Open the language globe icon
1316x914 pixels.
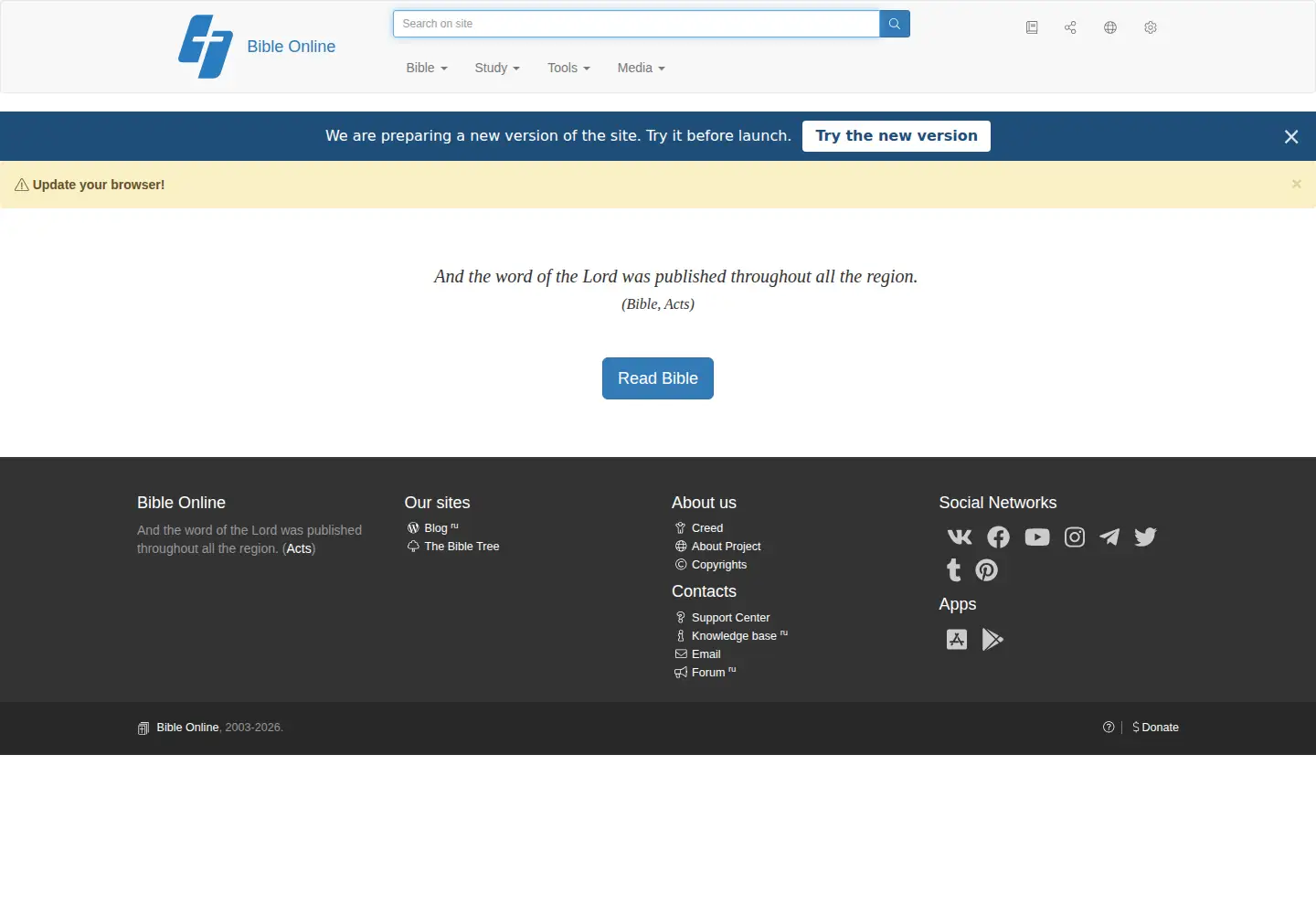point(1110,27)
